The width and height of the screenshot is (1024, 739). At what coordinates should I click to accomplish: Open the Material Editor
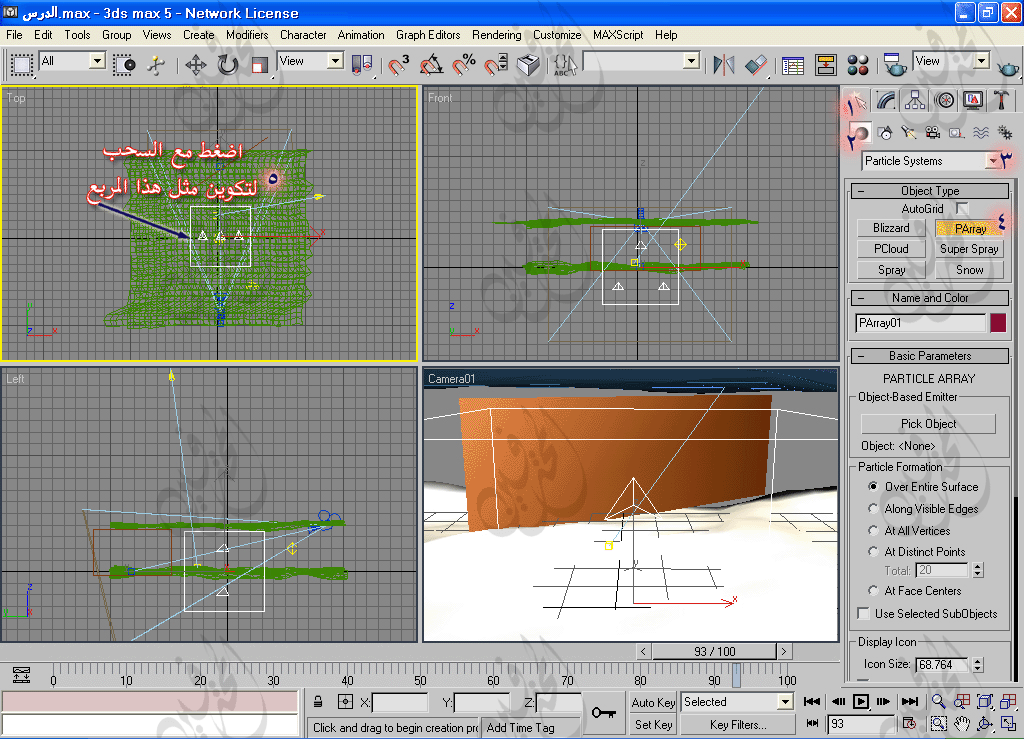point(857,65)
